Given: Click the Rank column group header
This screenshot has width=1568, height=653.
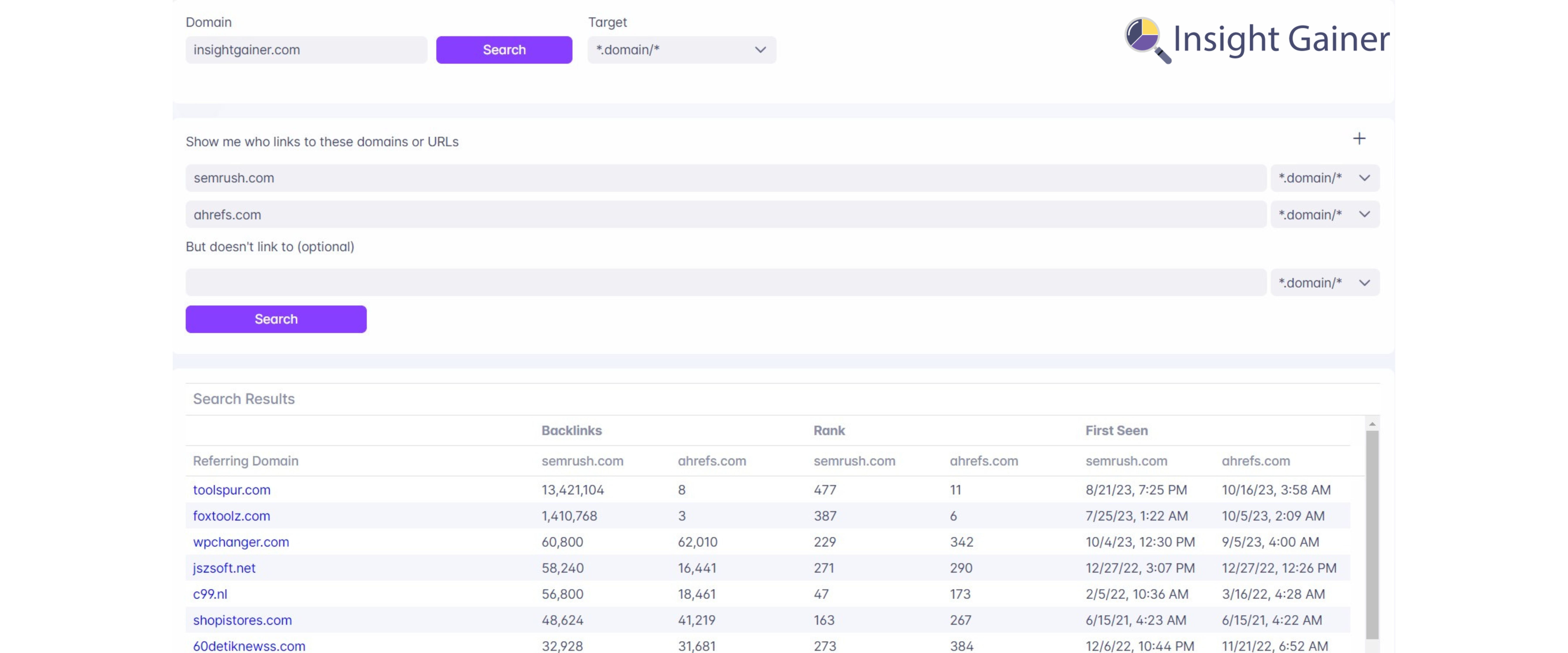Looking at the screenshot, I should 829,430.
